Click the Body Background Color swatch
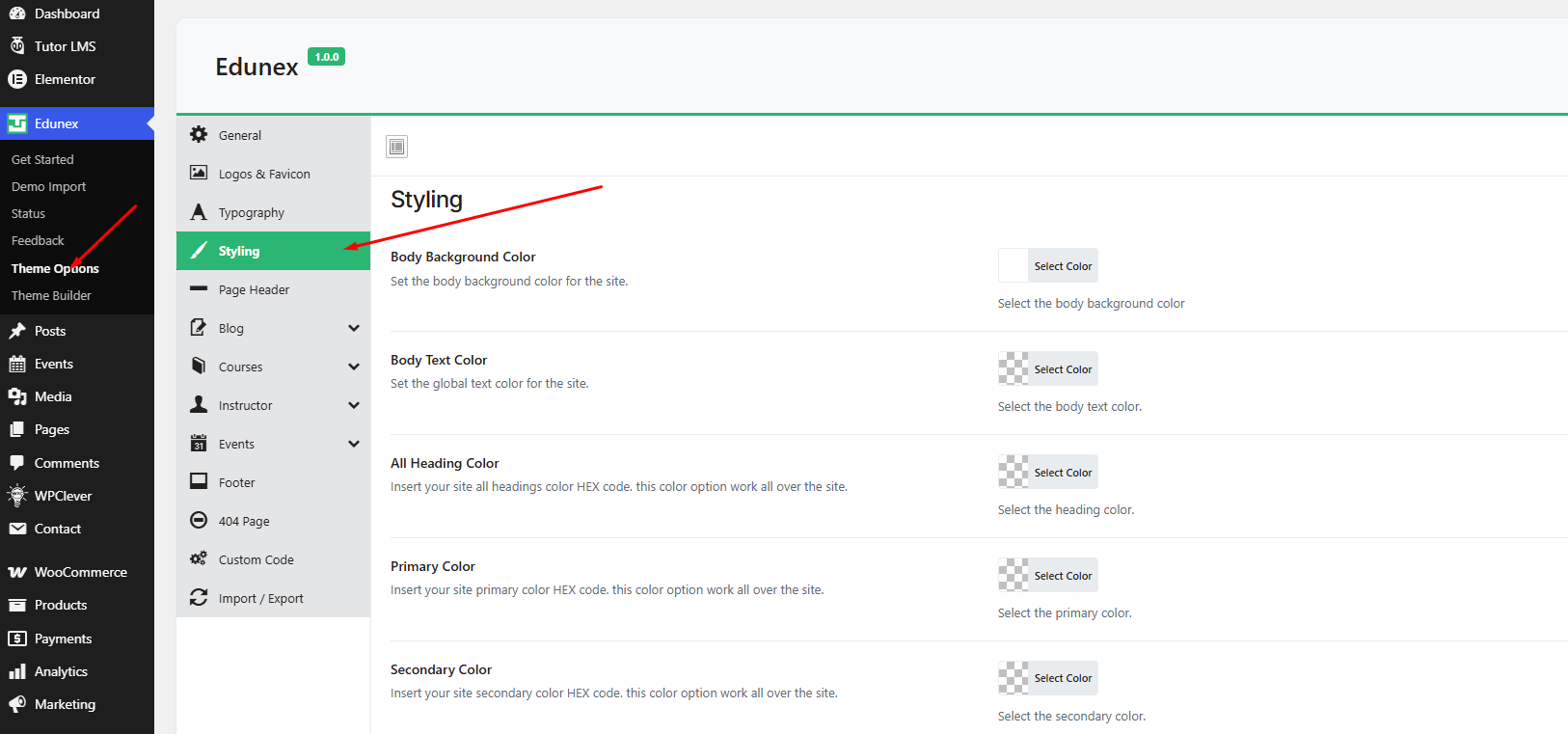1568x734 pixels. (1014, 265)
